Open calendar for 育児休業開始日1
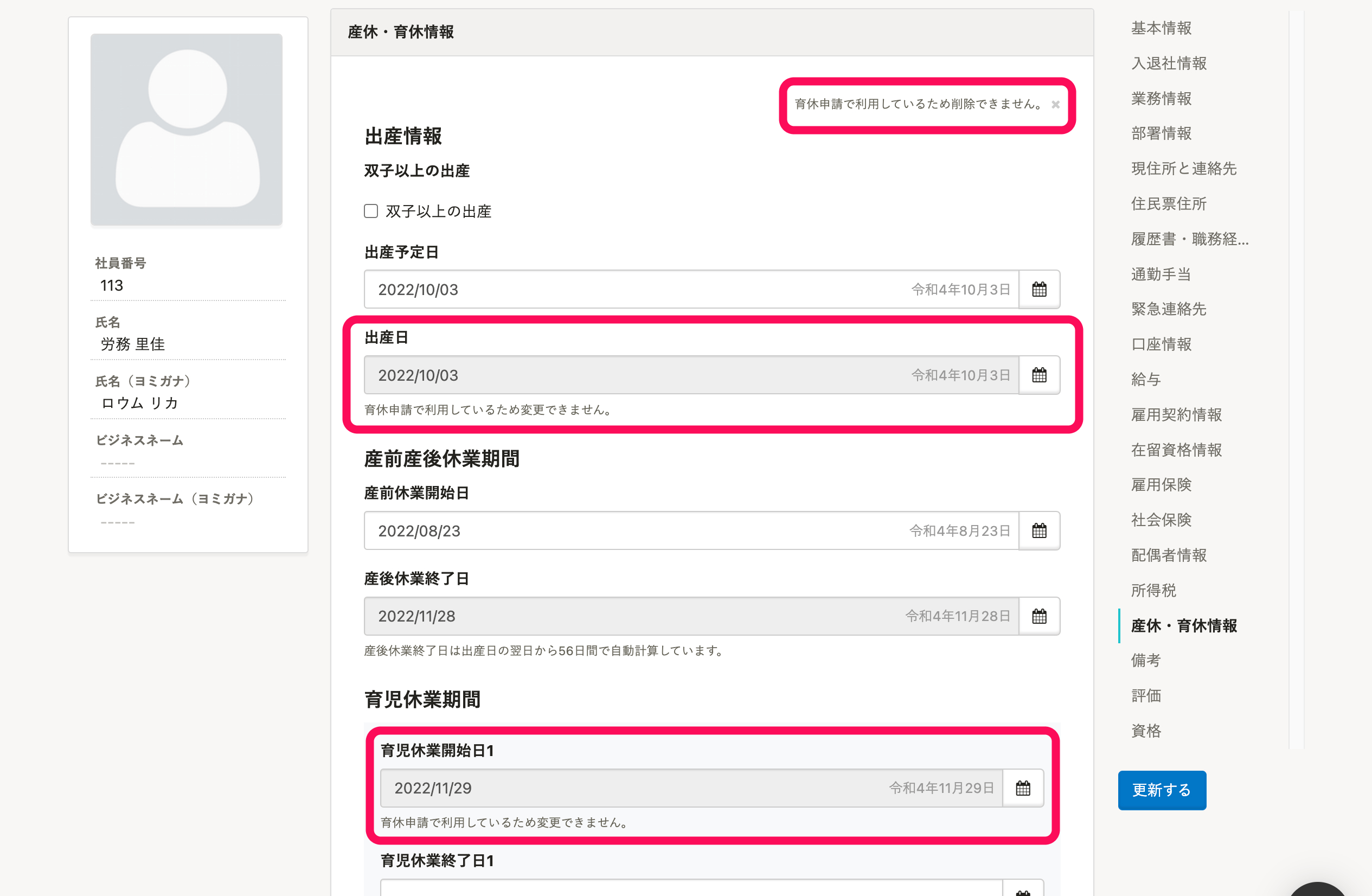This screenshot has width=1372, height=896. tap(1023, 788)
